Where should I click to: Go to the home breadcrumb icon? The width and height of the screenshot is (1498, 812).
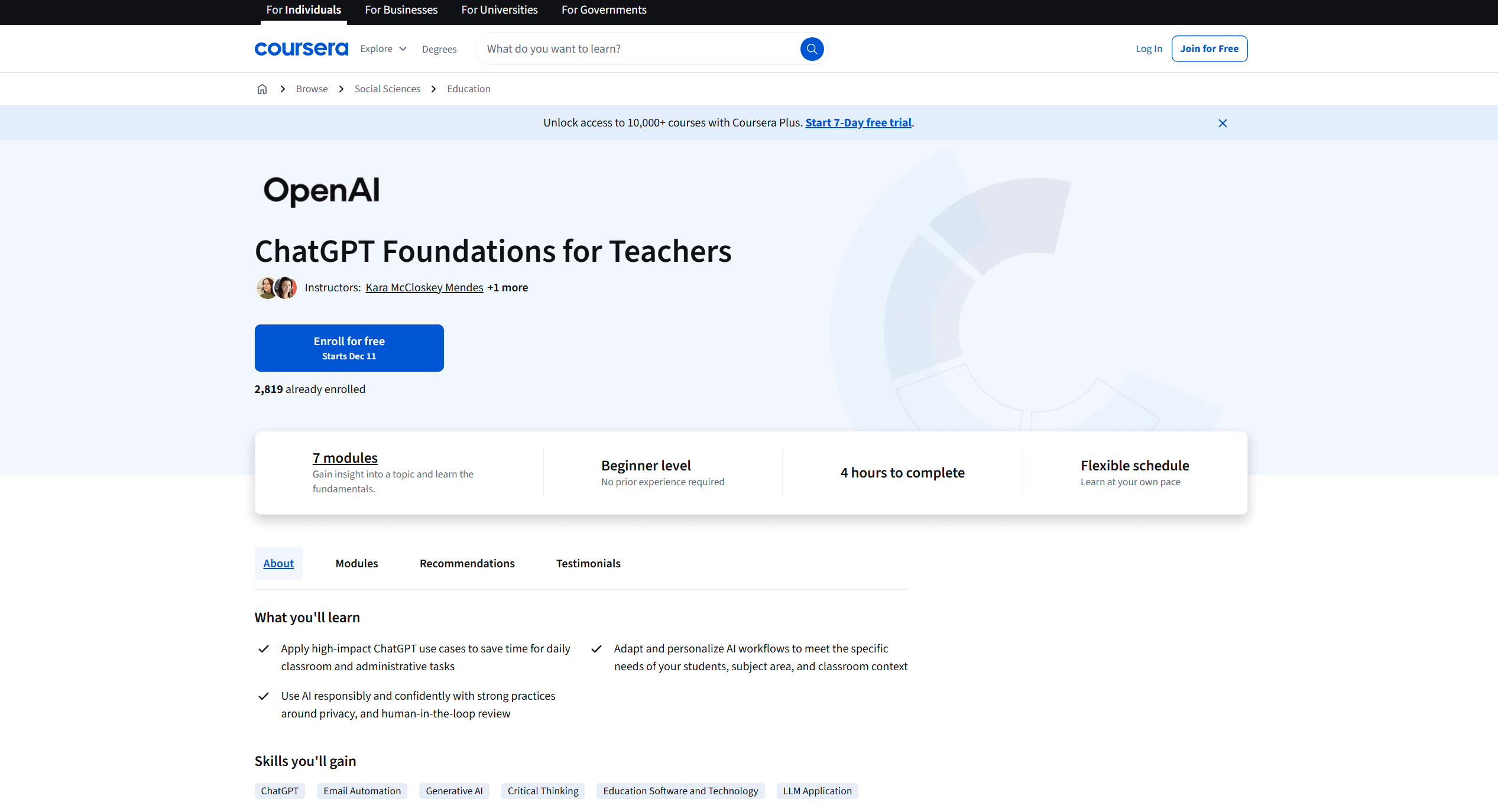point(262,89)
